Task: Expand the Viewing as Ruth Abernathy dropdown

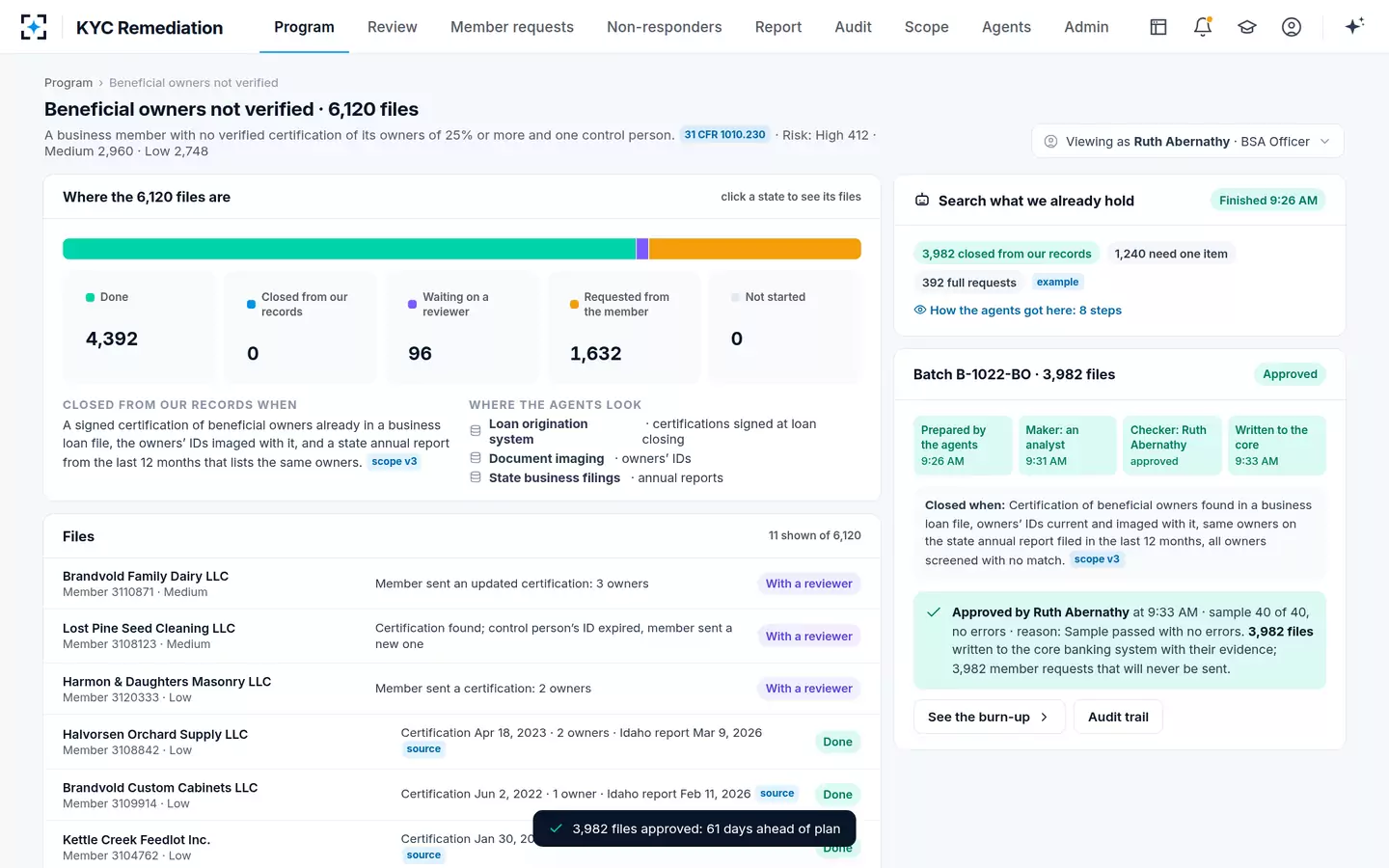Action: pos(1187,141)
